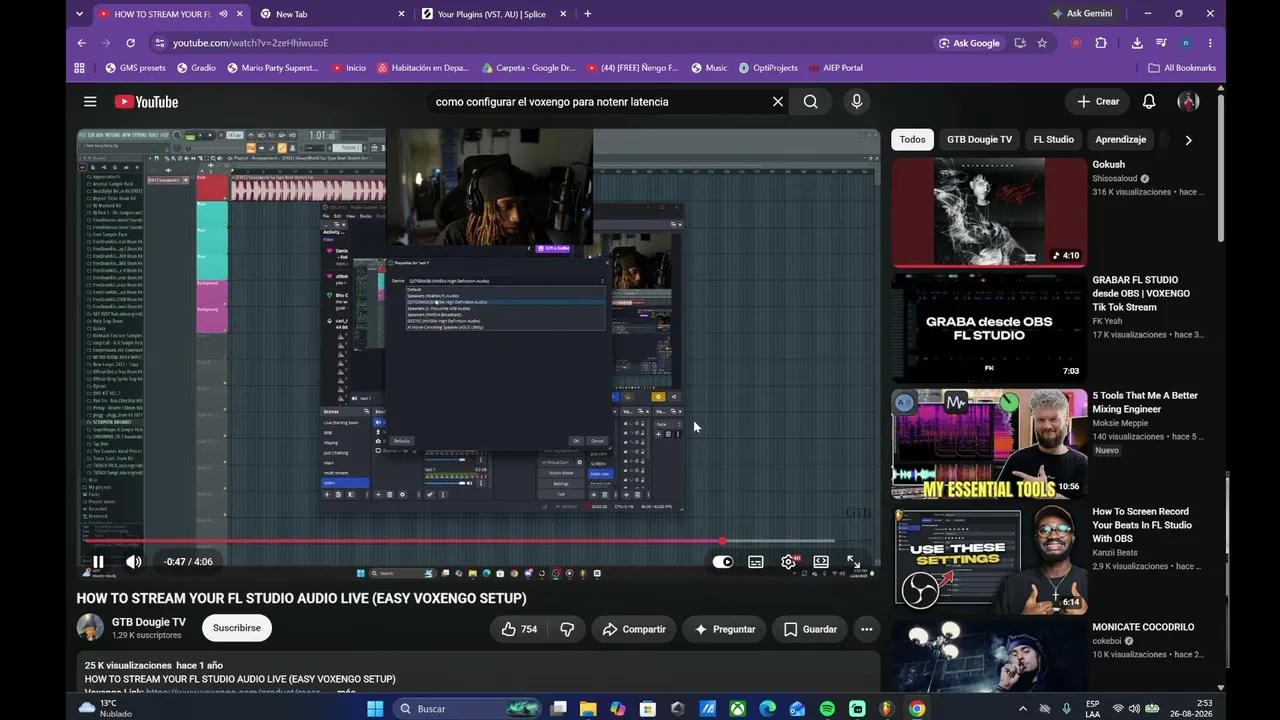This screenshot has width=1280, height=720.
Task: Open the Use These Settings video thumbnail
Action: tap(989, 560)
